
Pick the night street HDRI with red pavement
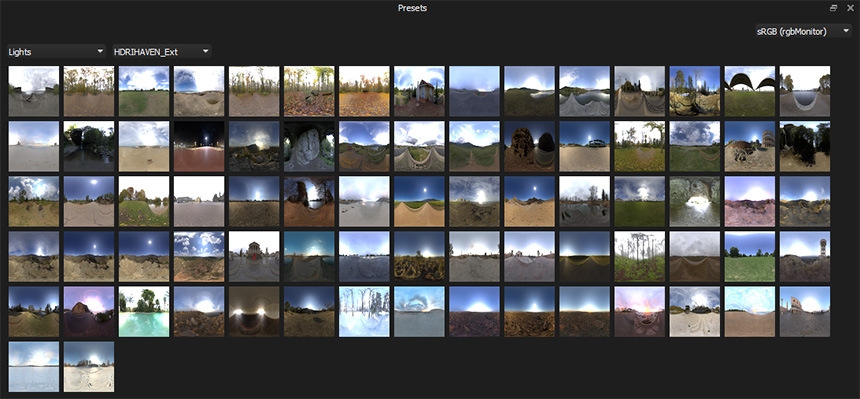pos(199,147)
